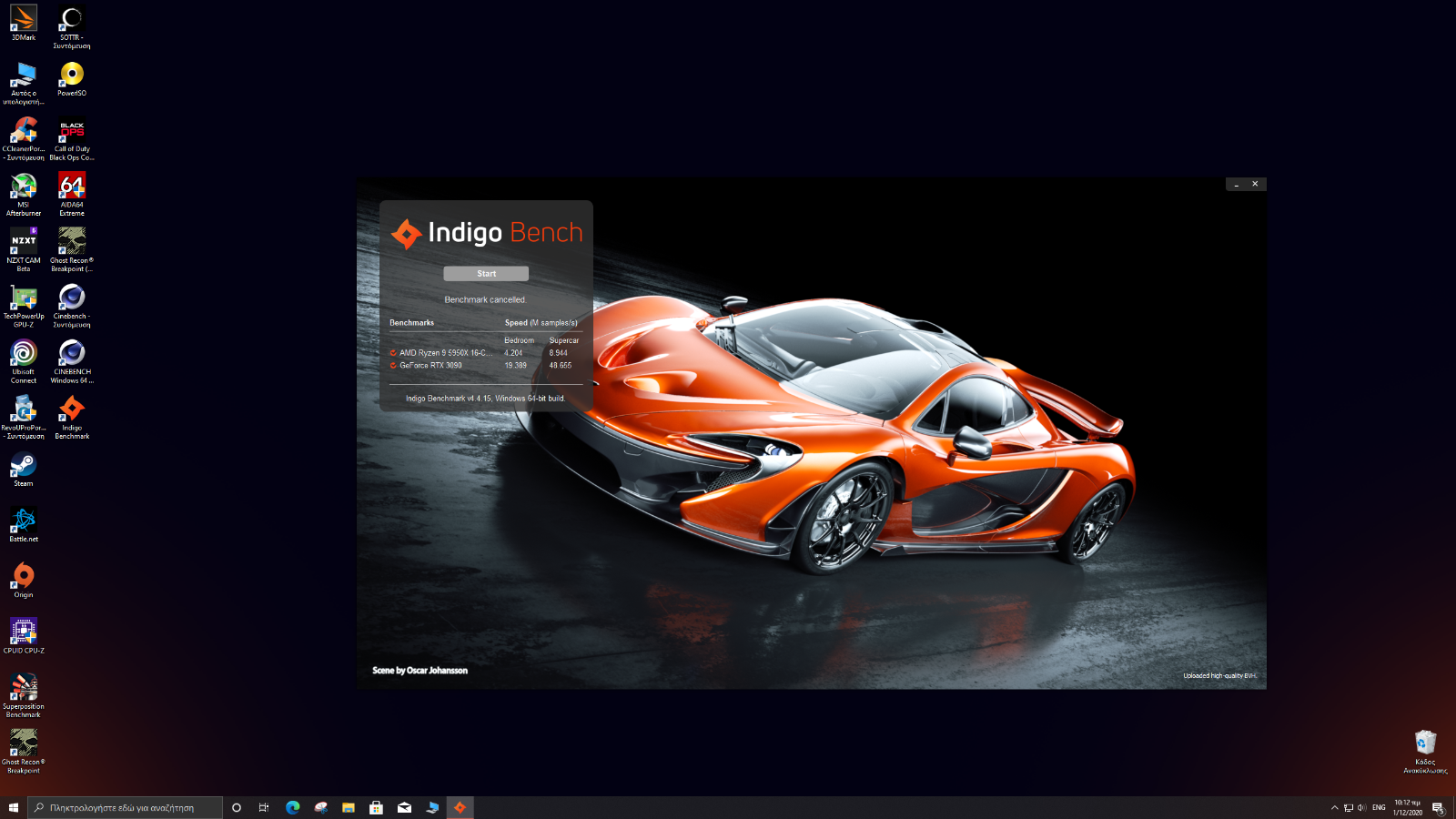Minimize the Indigo Bench window
1456x819 pixels.
point(1237,184)
